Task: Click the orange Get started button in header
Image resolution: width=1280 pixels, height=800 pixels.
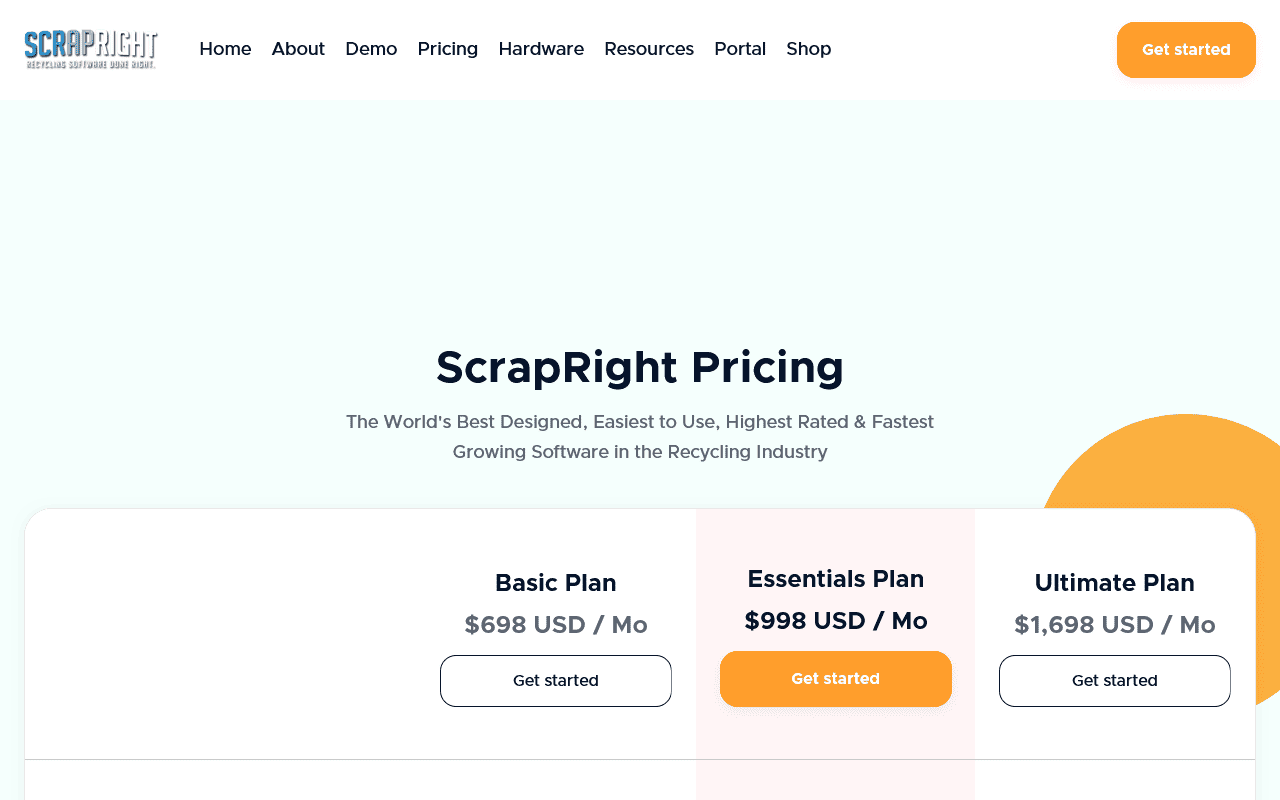Action: (1186, 49)
